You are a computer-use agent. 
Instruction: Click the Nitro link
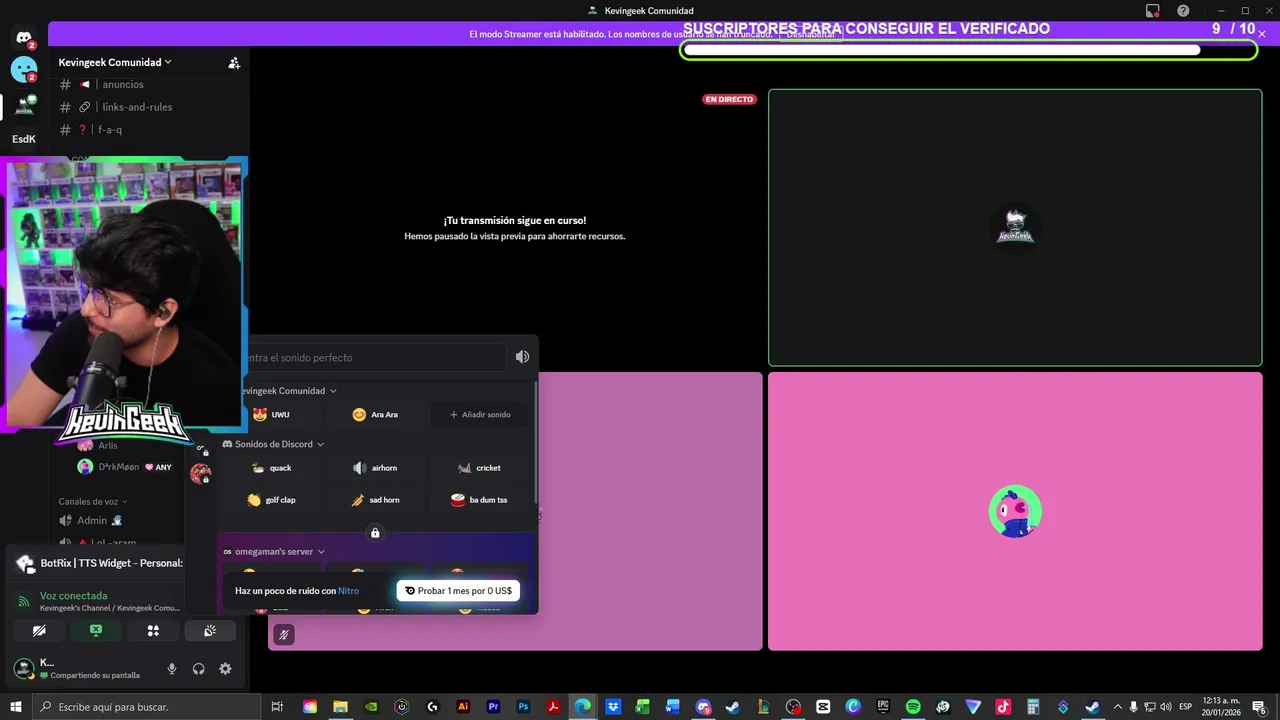348,591
